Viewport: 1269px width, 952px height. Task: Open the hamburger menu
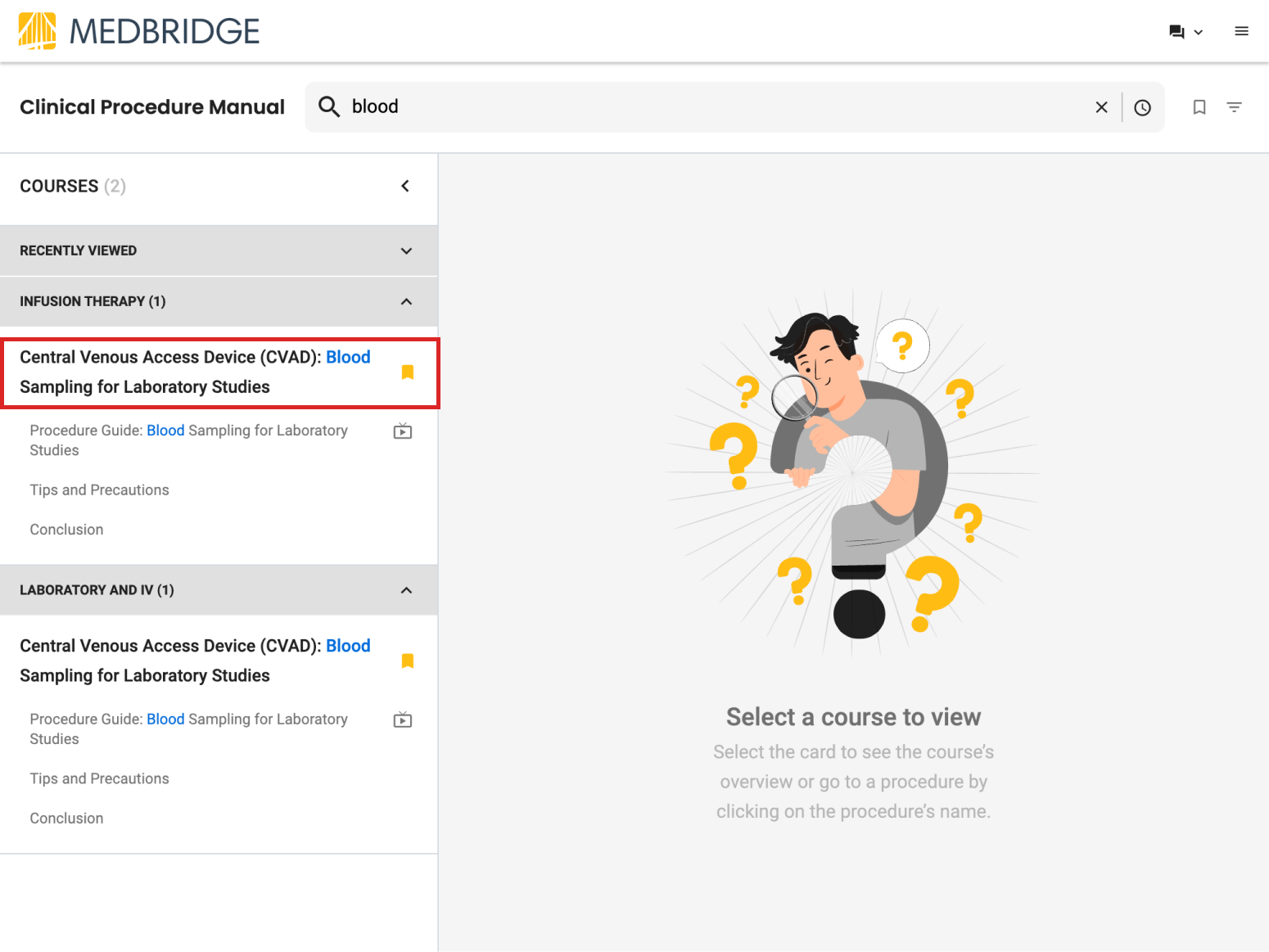pyautogui.click(x=1241, y=31)
